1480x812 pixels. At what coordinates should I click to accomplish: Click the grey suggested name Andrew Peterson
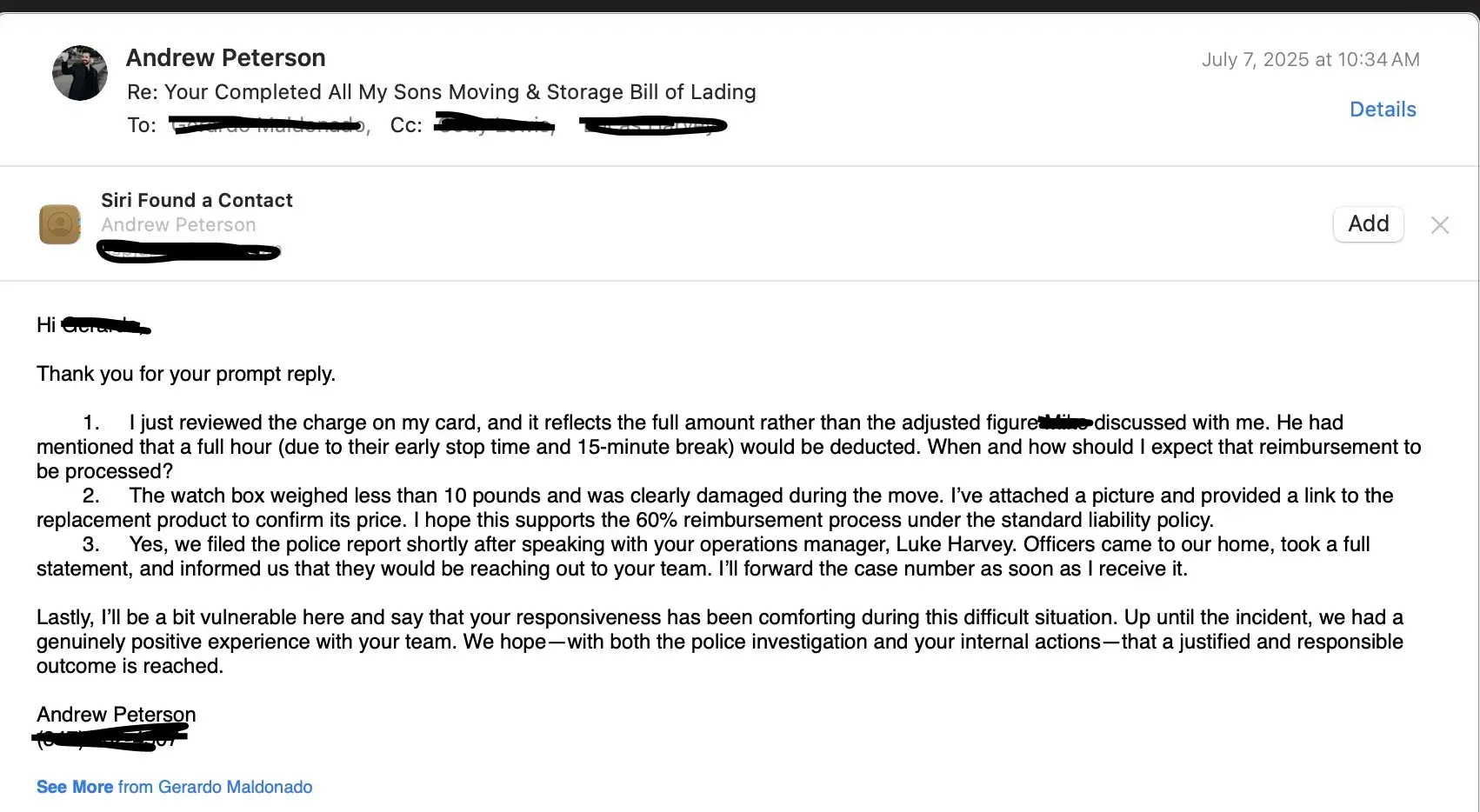click(178, 225)
